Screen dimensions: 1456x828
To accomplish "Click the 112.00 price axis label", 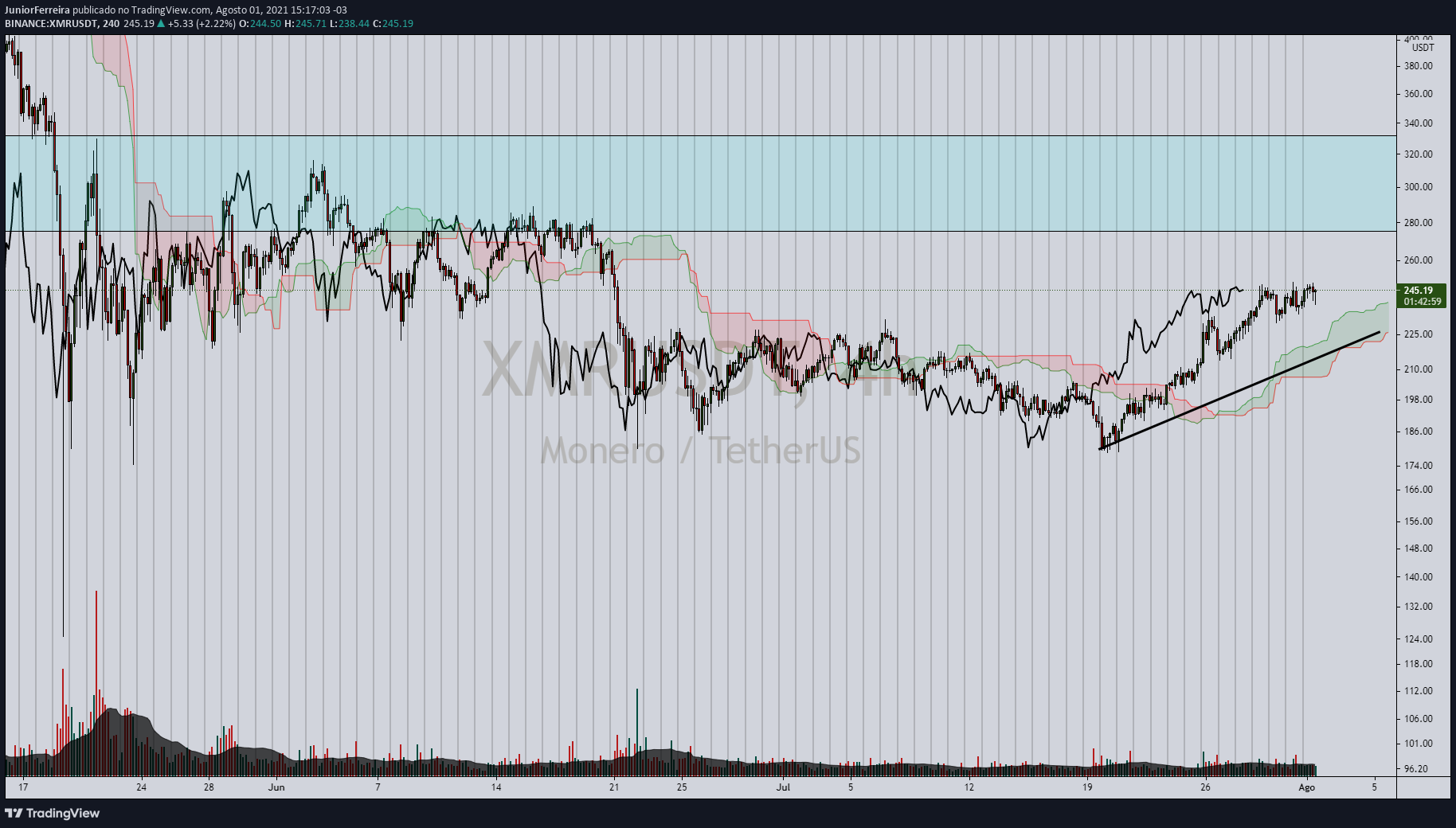I will pyautogui.click(x=1419, y=691).
